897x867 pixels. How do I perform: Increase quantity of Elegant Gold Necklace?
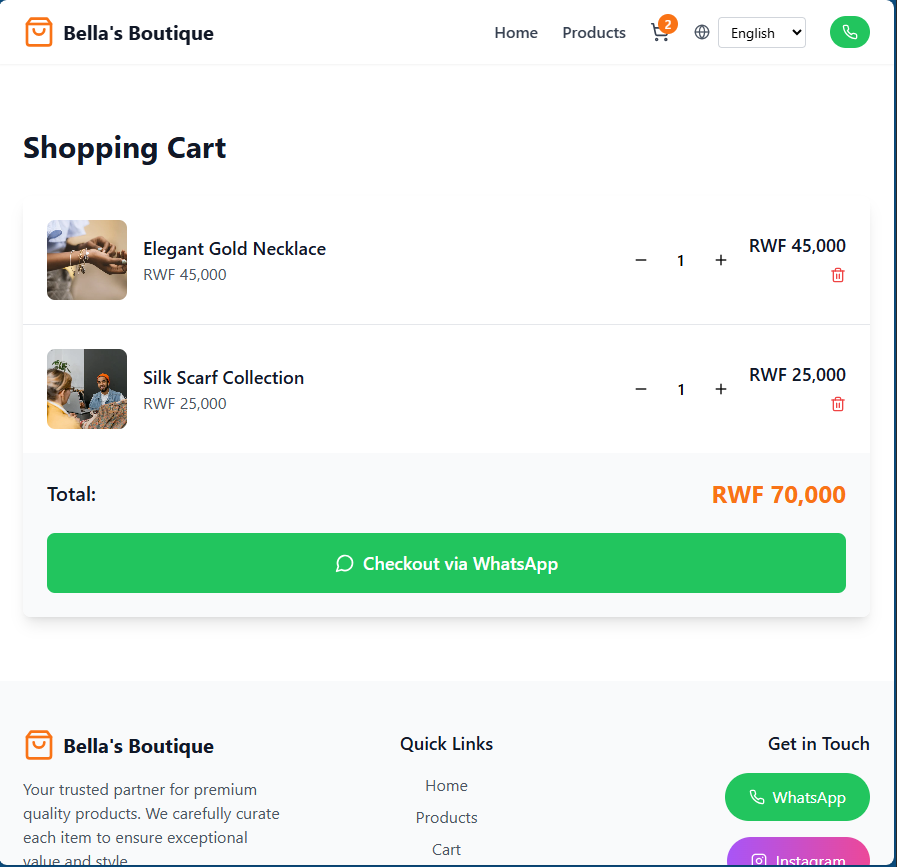(x=720, y=260)
